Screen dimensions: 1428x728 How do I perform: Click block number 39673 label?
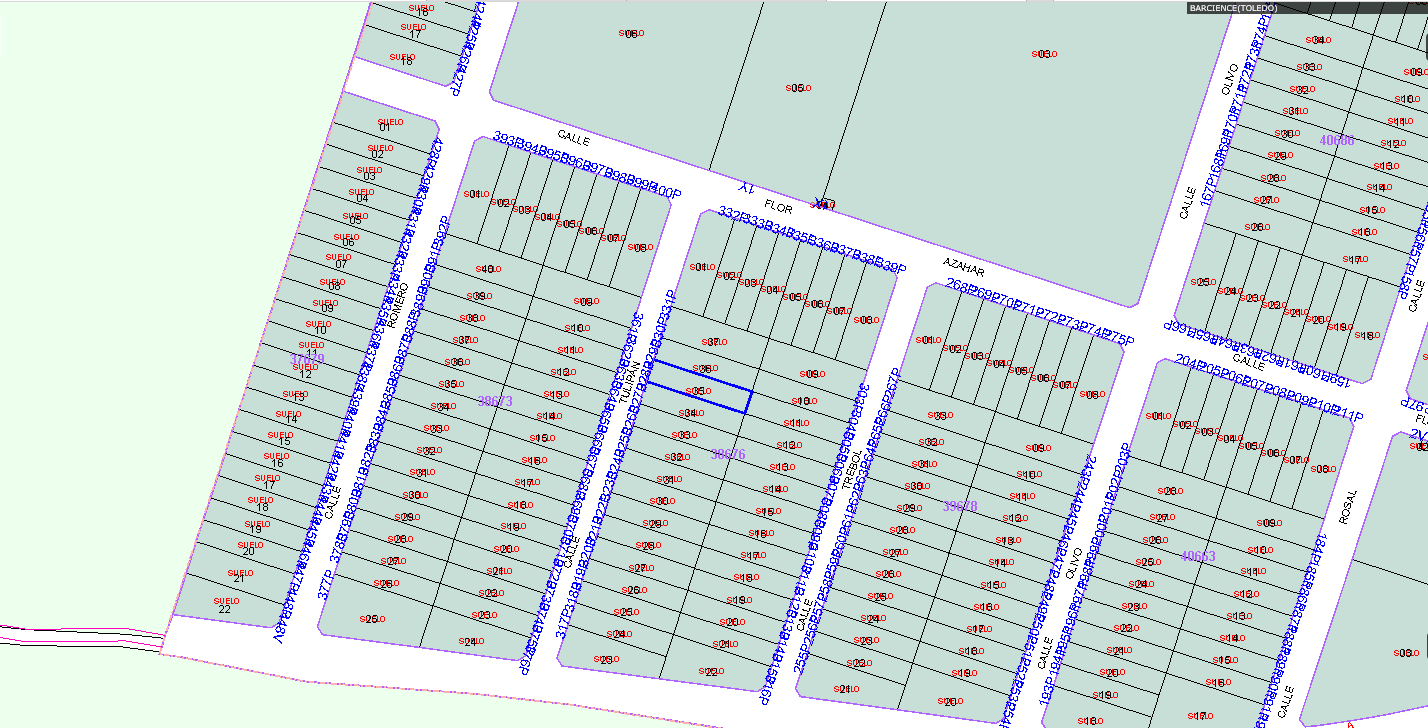coord(495,401)
